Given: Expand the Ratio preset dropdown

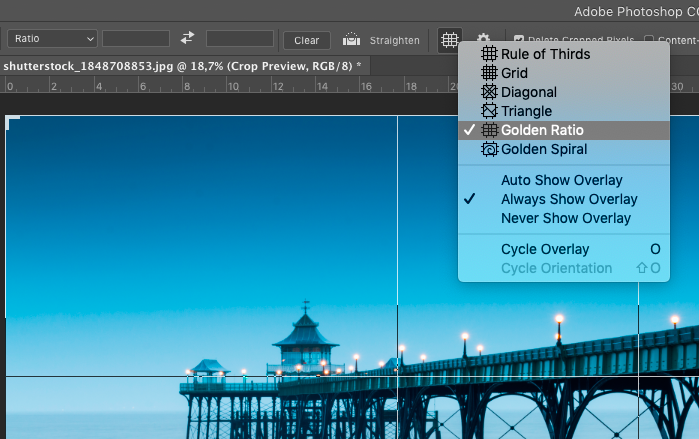Looking at the screenshot, I should [52, 39].
